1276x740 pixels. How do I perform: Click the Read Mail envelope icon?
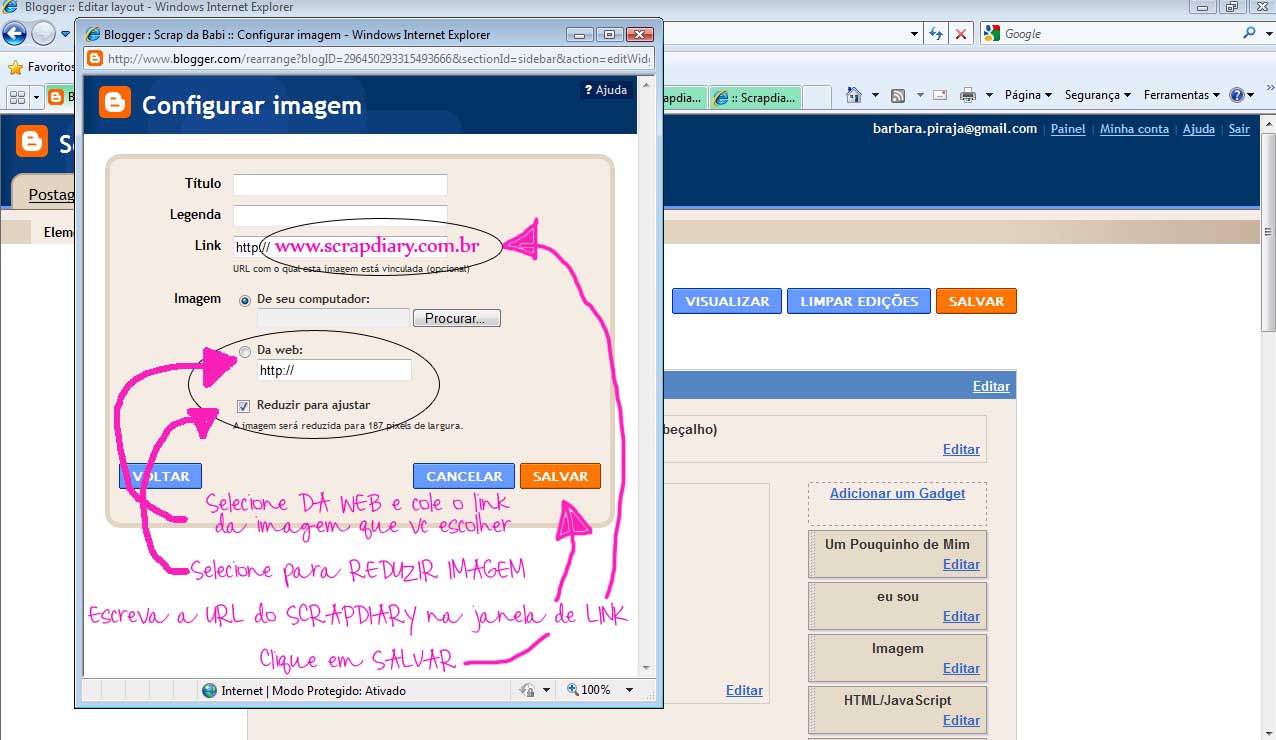[940, 95]
